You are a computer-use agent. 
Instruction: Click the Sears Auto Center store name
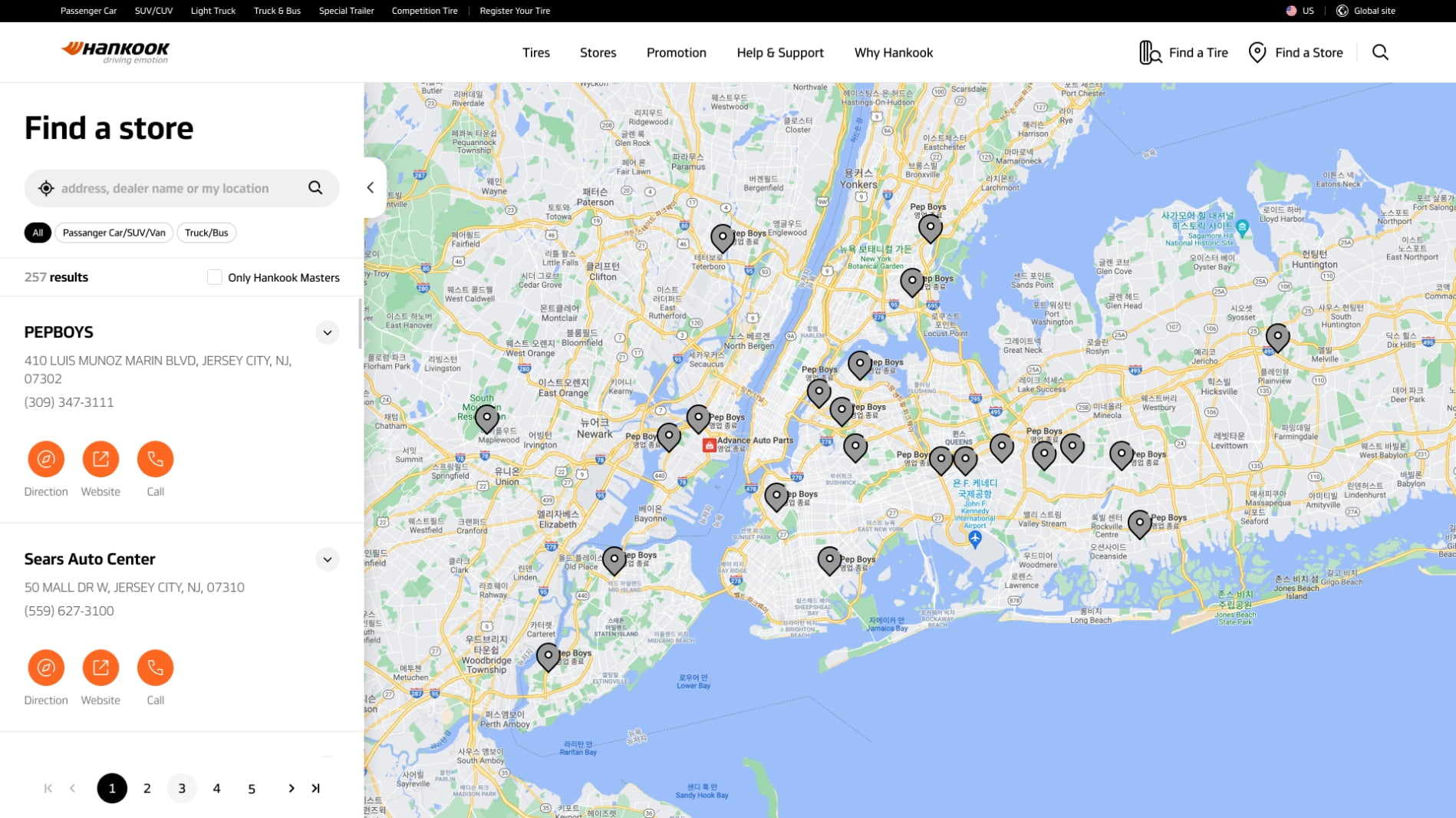[90, 559]
